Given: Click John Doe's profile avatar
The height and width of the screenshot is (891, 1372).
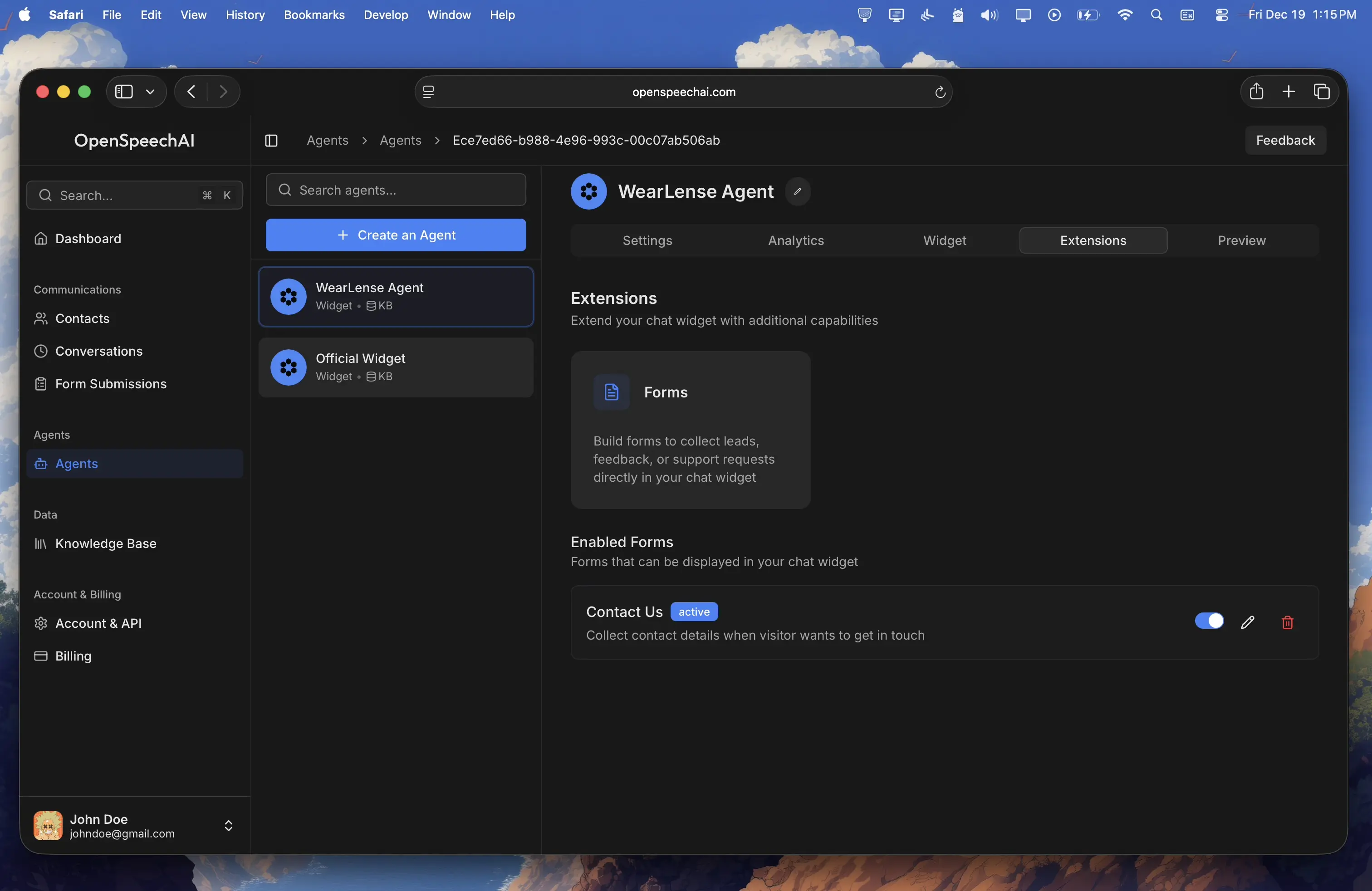Looking at the screenshot, I should 48,825.
